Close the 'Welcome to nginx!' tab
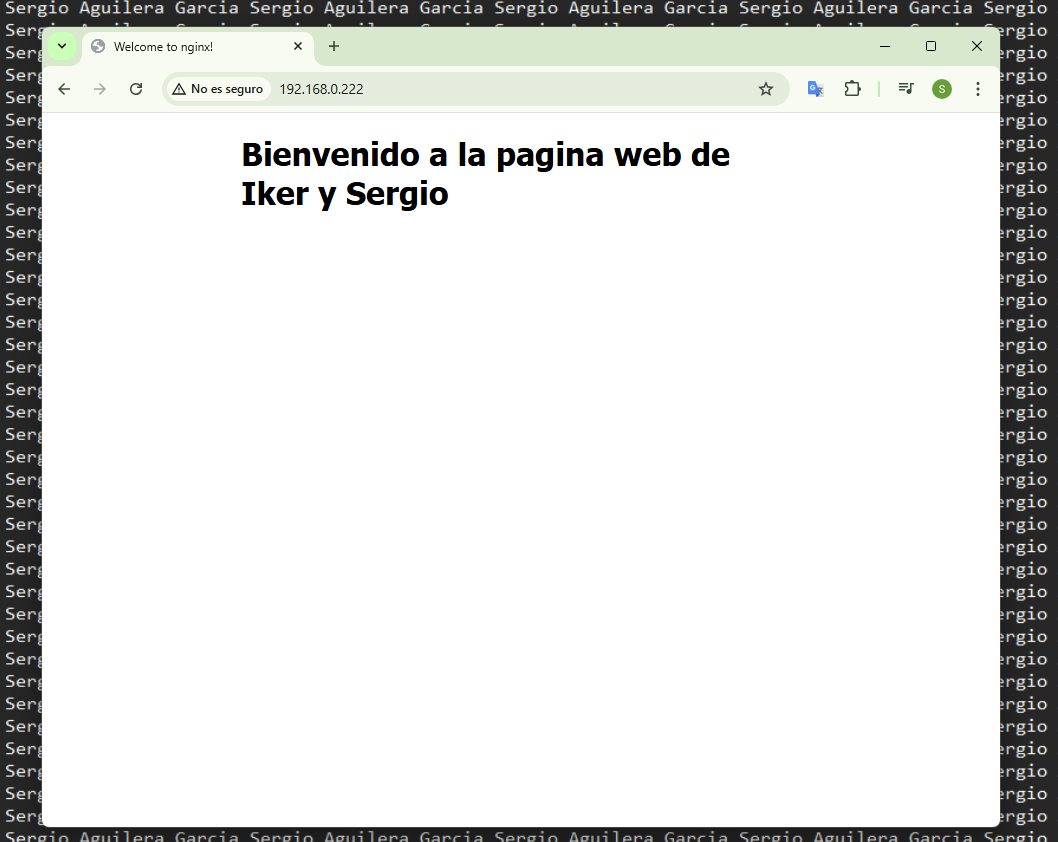The width and height of the screenshot is (1058, 842). (x=298, y=46)
